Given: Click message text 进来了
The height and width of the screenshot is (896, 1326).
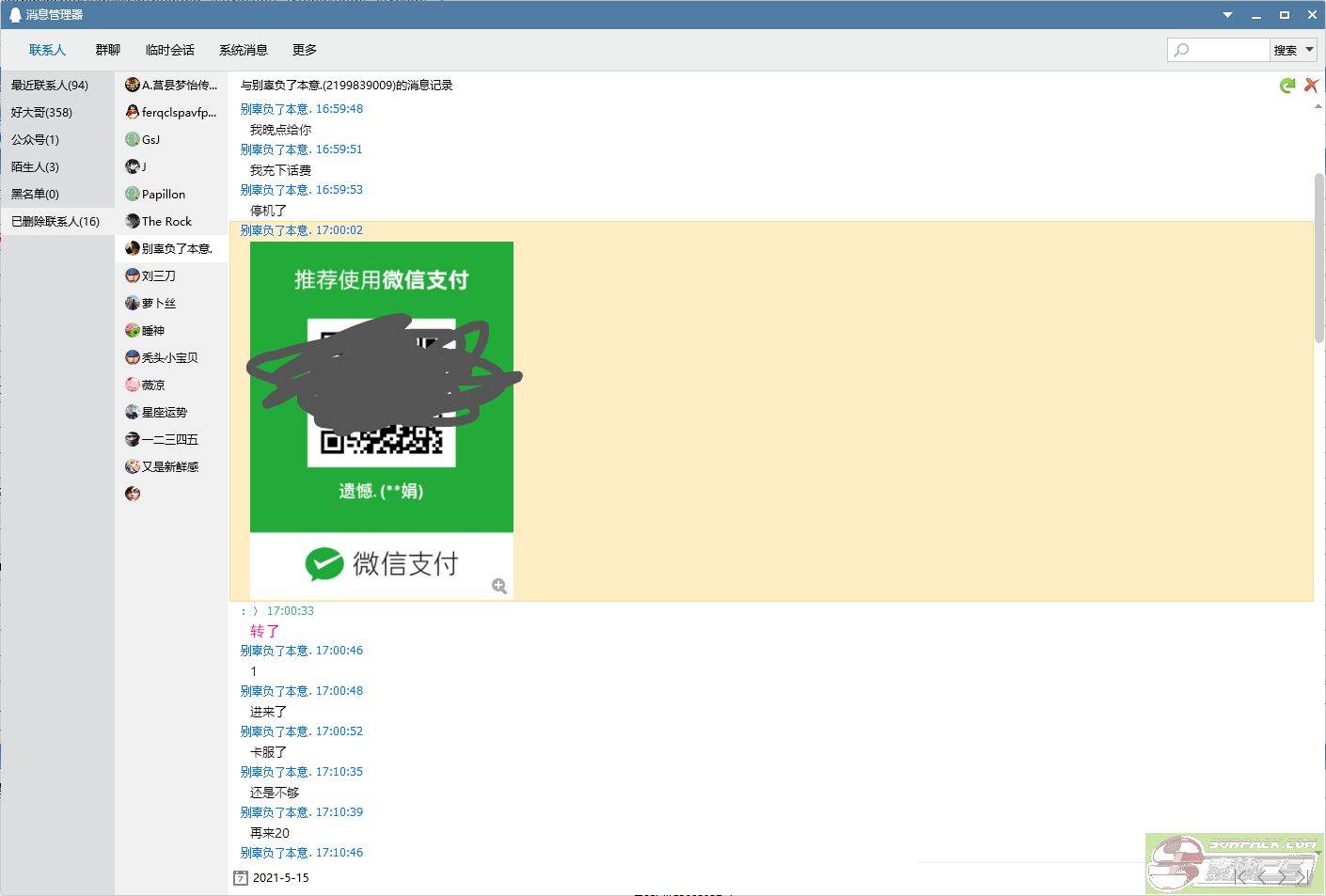Looking at the screenshot, I should click(x=268, y=712).
